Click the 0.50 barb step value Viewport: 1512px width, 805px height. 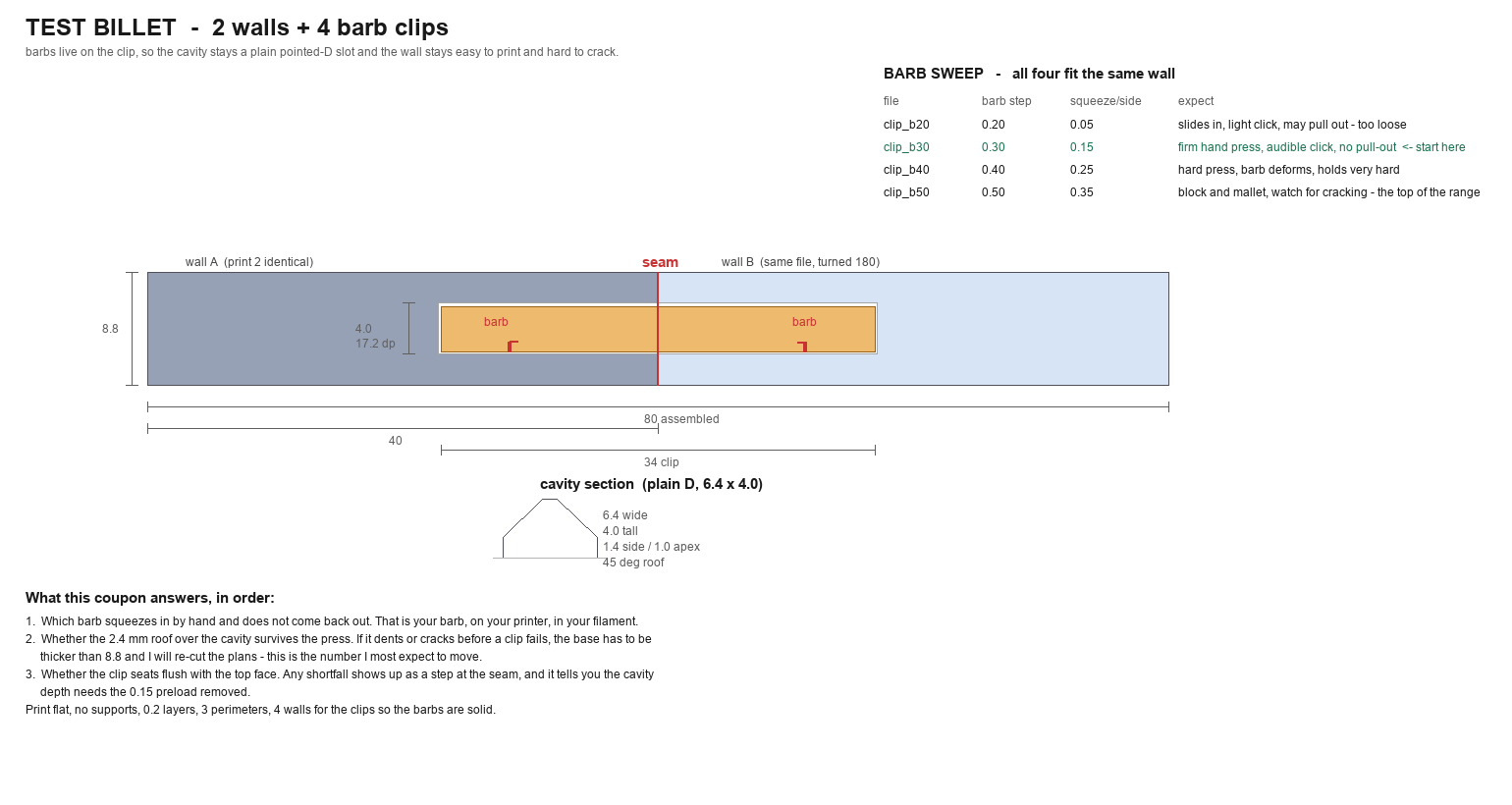pyautogui.click(x=994, y=192)
